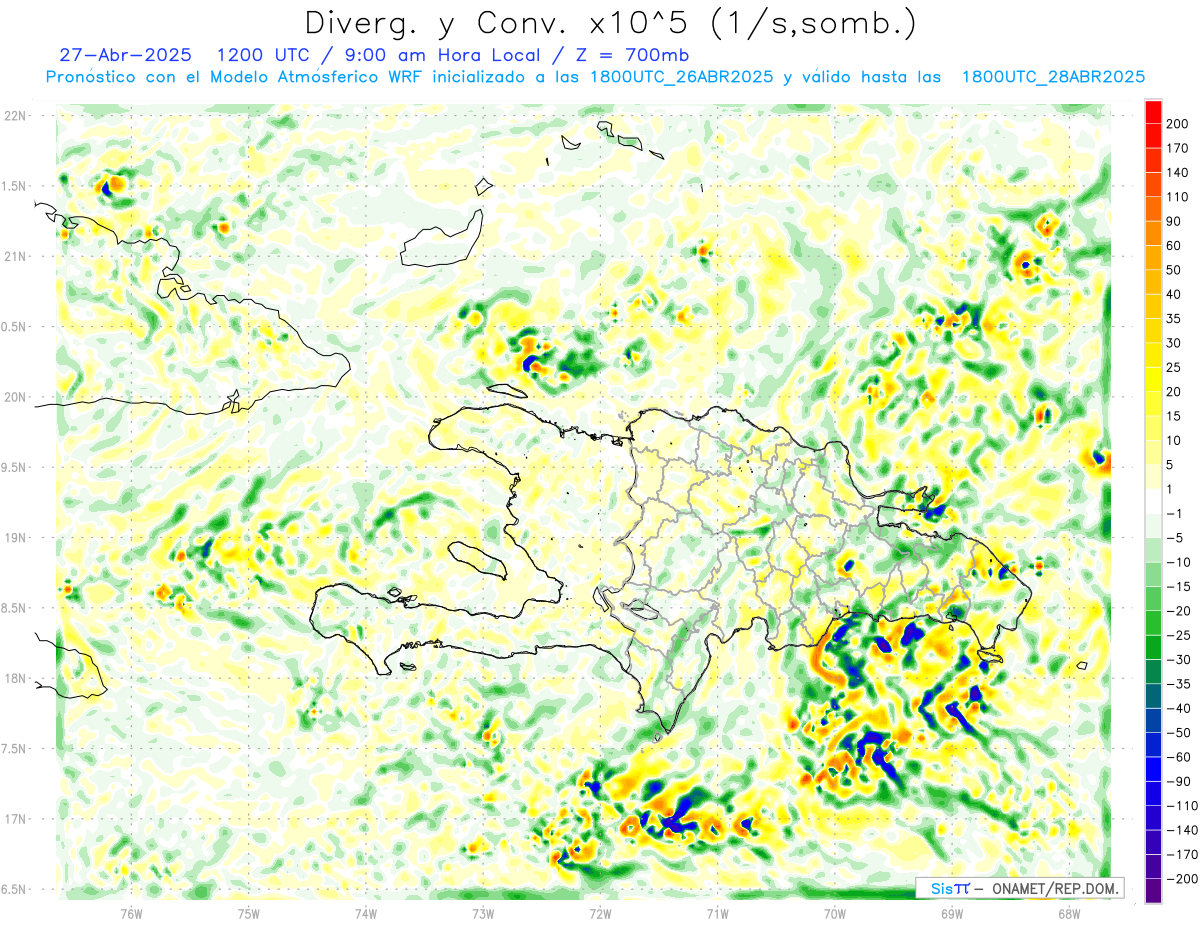Click the "70W" longitude label
The image size is (1200, 927).
(834, 912)
